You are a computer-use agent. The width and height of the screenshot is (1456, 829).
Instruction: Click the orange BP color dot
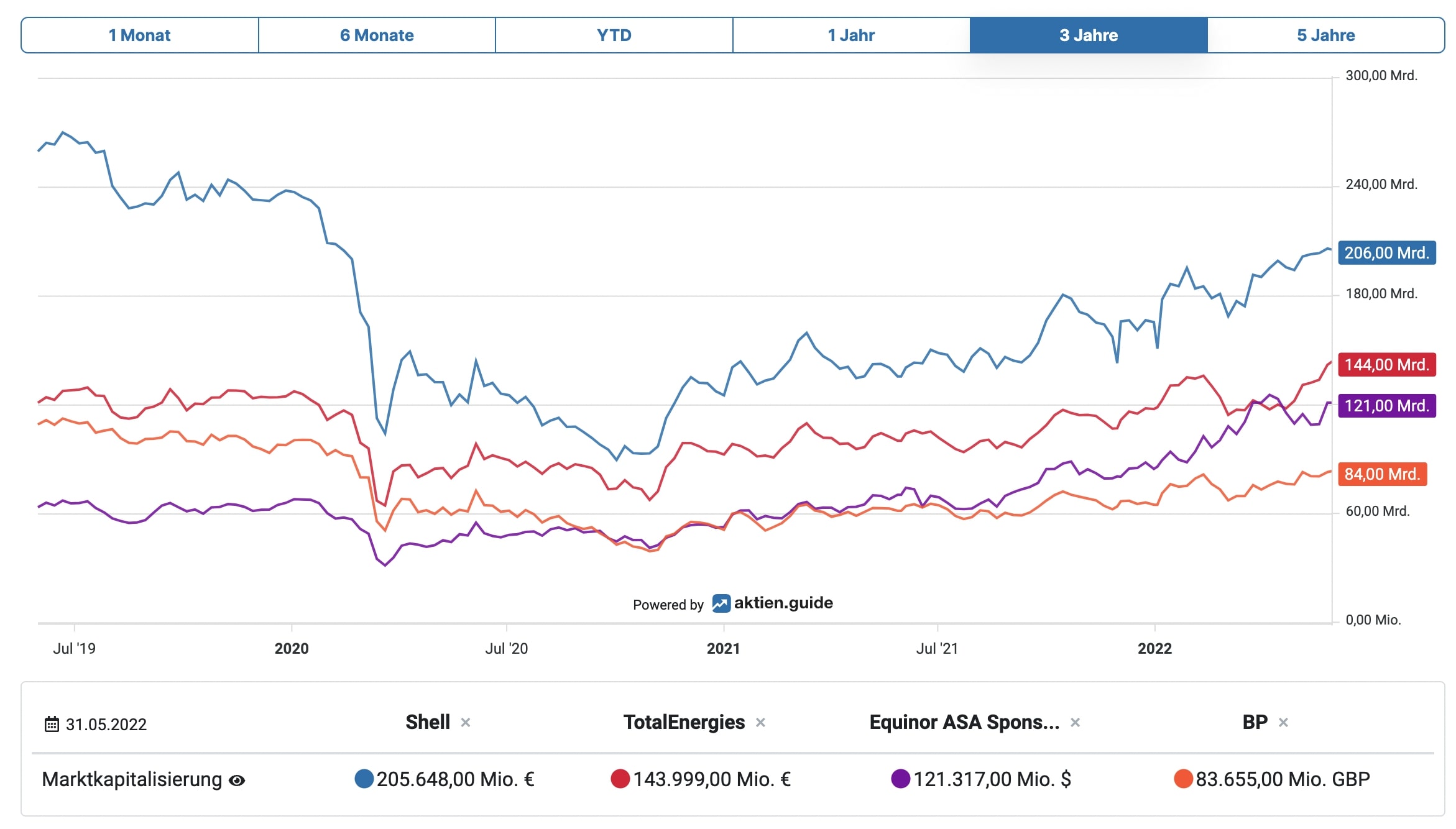click(1183, 779)
